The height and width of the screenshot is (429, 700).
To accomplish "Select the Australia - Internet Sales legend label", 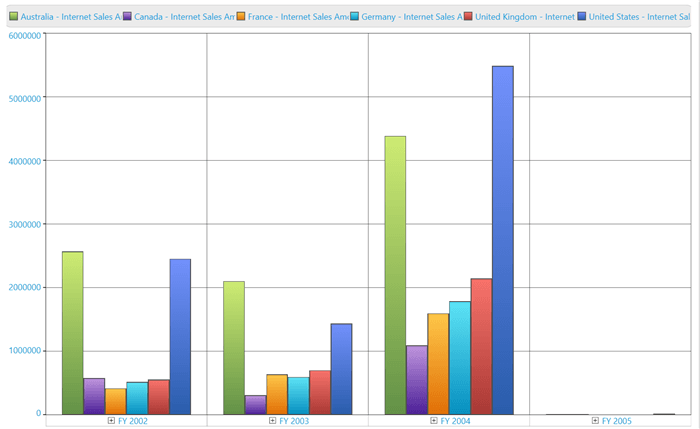I will tap(71, 17).
